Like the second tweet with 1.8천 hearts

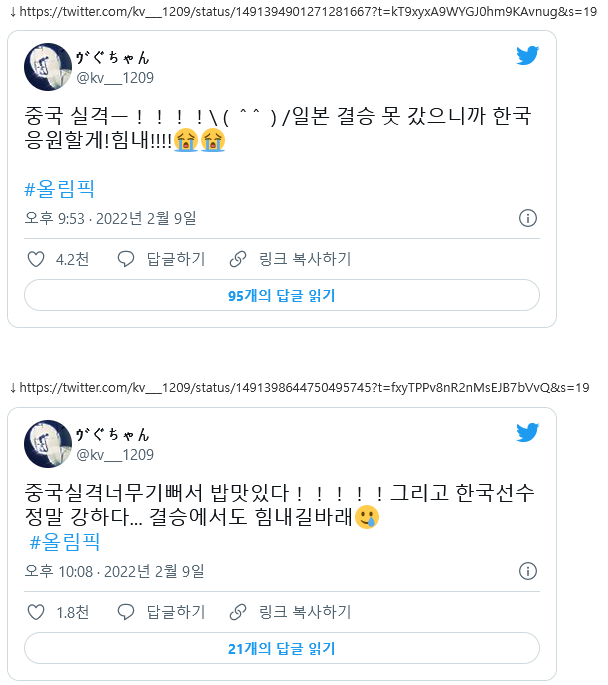[36, 612]
